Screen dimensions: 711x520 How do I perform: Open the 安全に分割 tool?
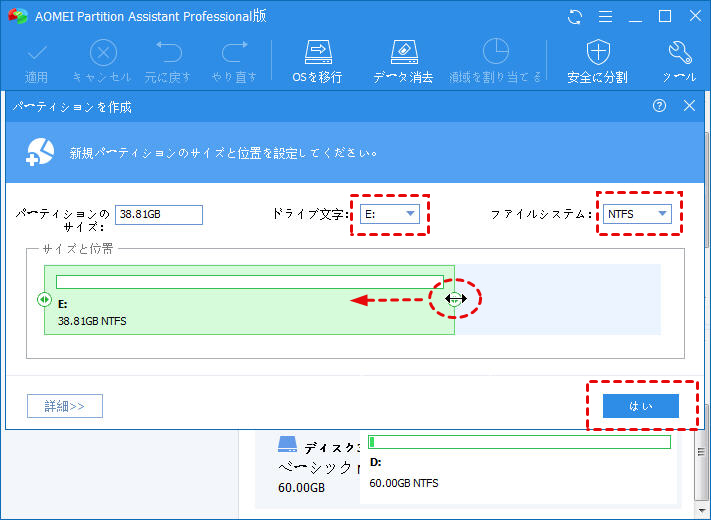tap(598, 62)
